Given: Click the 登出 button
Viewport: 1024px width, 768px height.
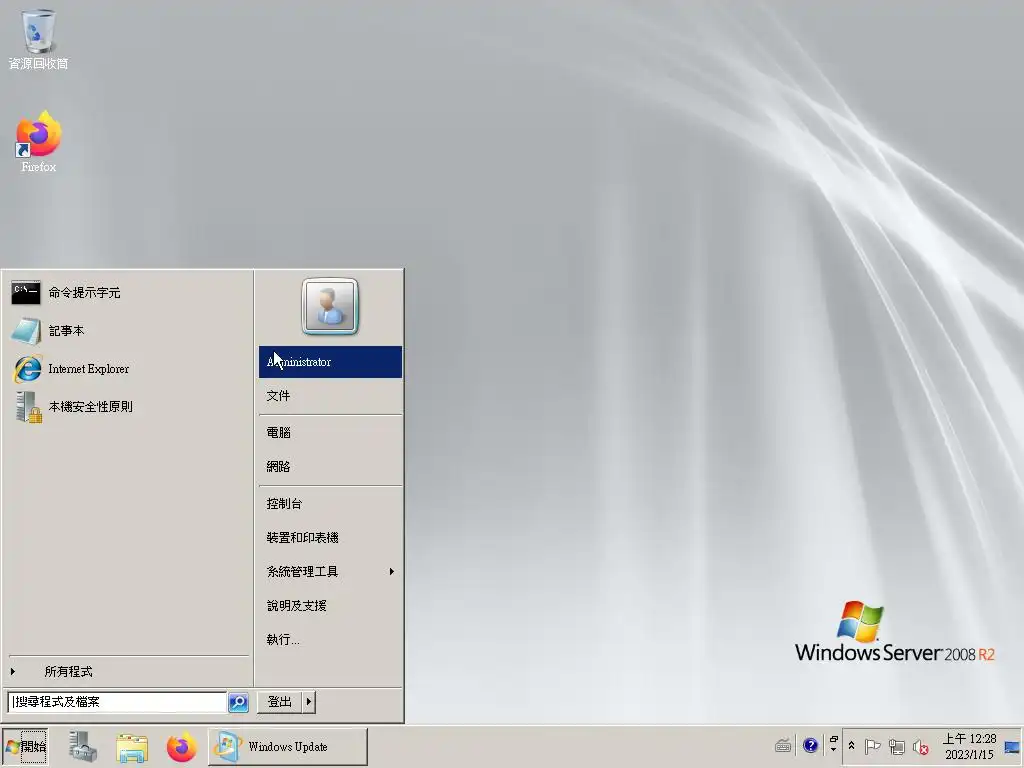Looking at the screenshot, I should tap(280, 702).
